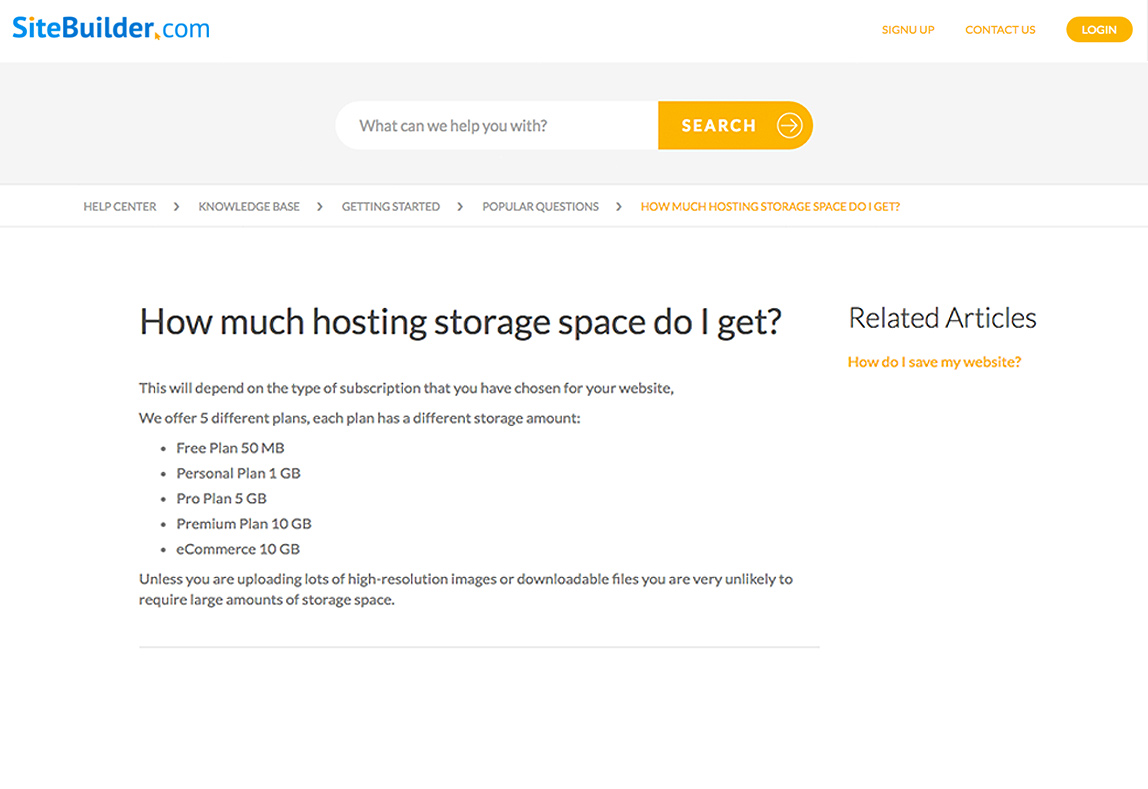Click the article title heading
The image size is (1148, 789).
460,321
